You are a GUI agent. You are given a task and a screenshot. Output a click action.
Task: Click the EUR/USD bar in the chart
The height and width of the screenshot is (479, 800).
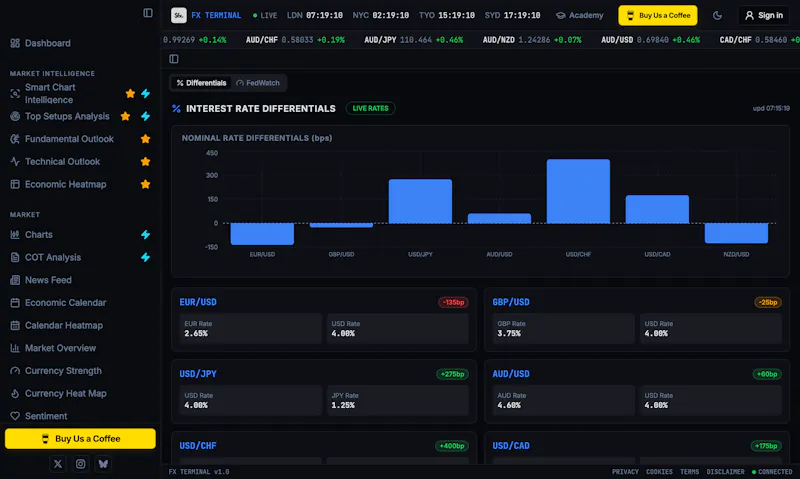coord(262,234)
